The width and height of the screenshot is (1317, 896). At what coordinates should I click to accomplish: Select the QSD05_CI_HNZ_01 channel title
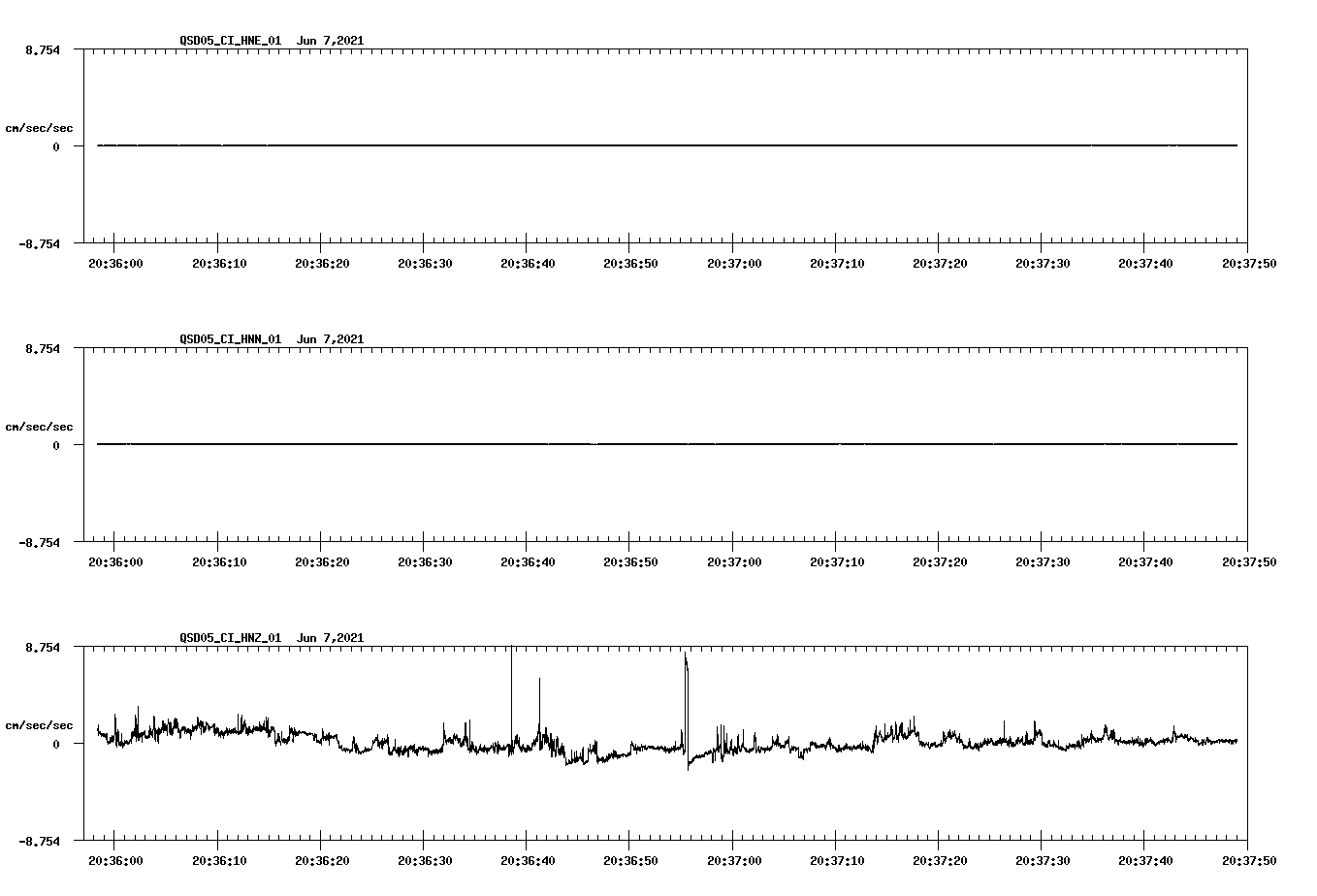230,638
